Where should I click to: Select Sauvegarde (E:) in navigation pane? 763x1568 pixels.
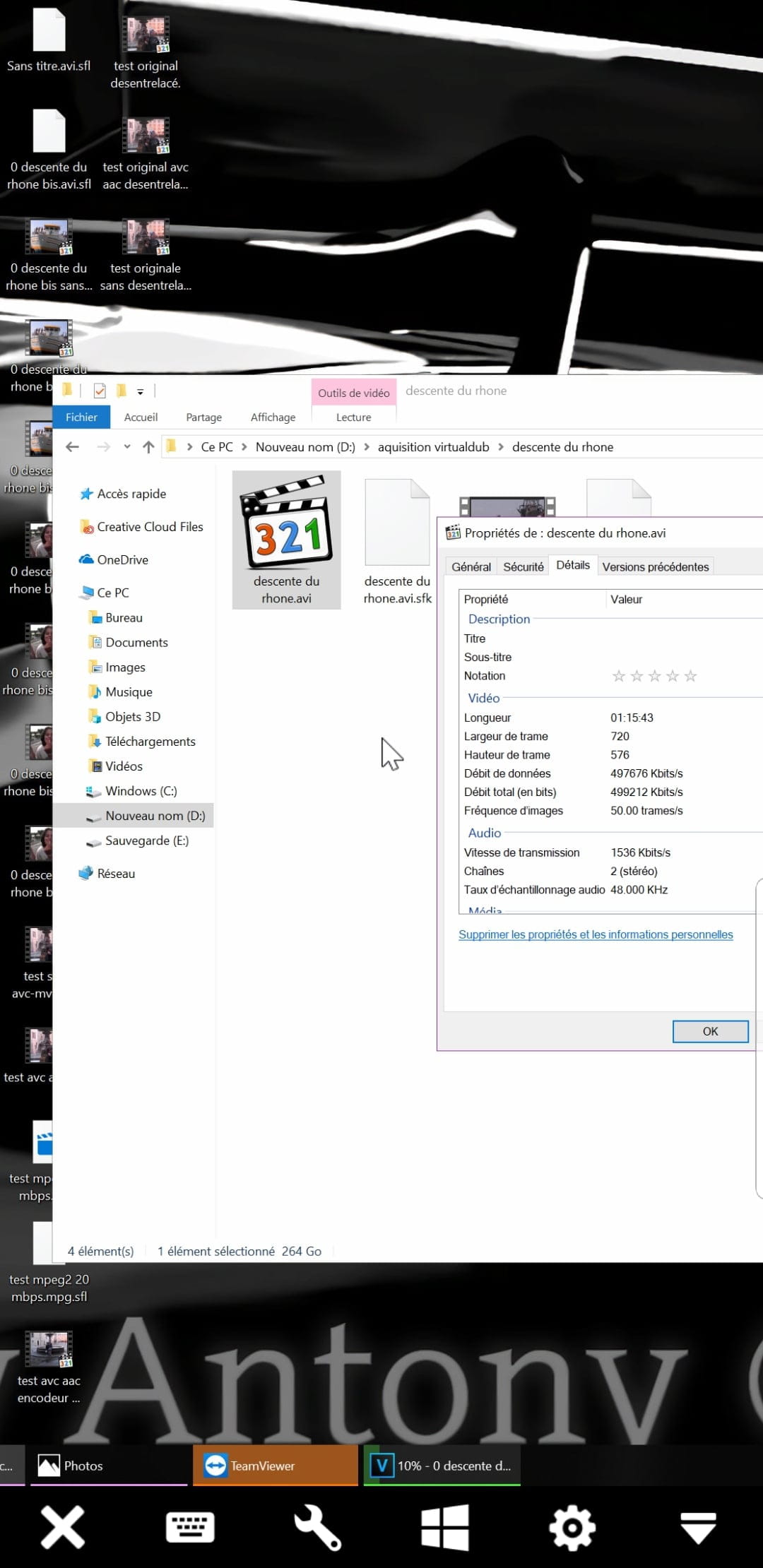[147, 841]
